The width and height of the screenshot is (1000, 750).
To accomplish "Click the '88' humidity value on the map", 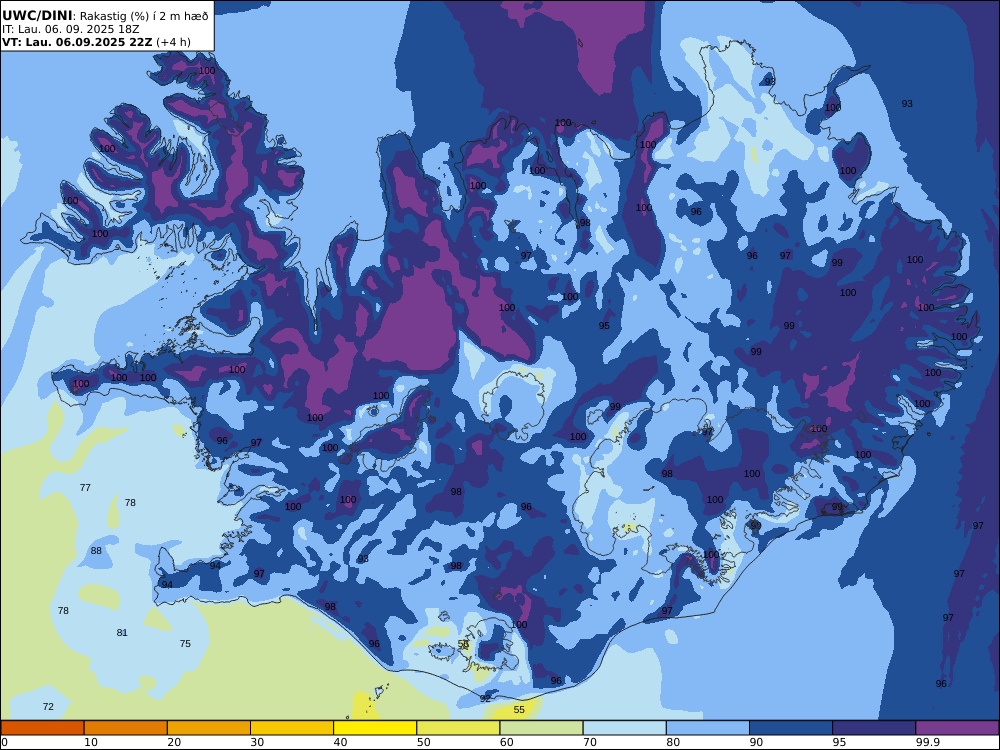I will coord(96,550).
